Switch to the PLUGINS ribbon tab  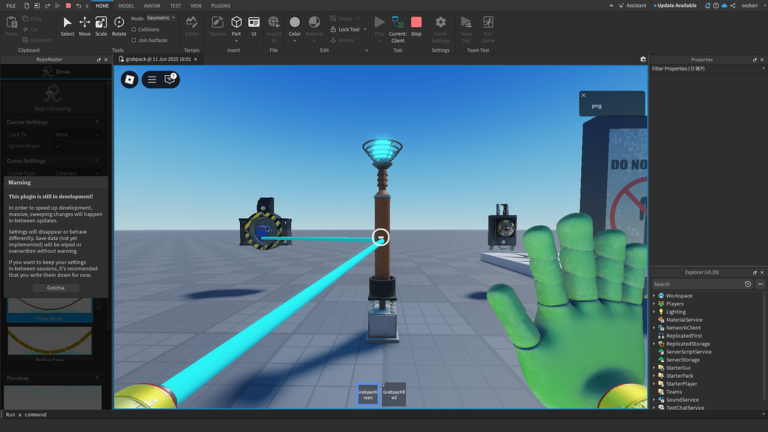click(x=220, y=5)
